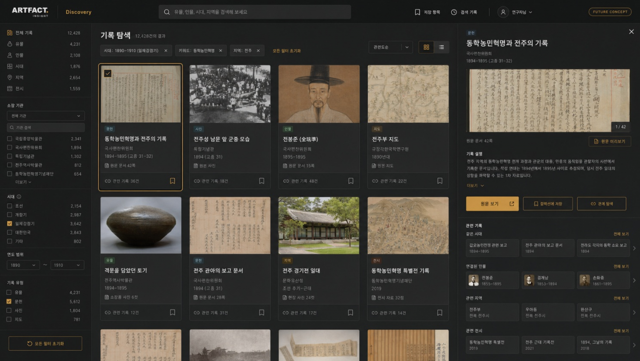
Task: Close the detail side panel
Action: pyautogui.click(x=631, y=31)
